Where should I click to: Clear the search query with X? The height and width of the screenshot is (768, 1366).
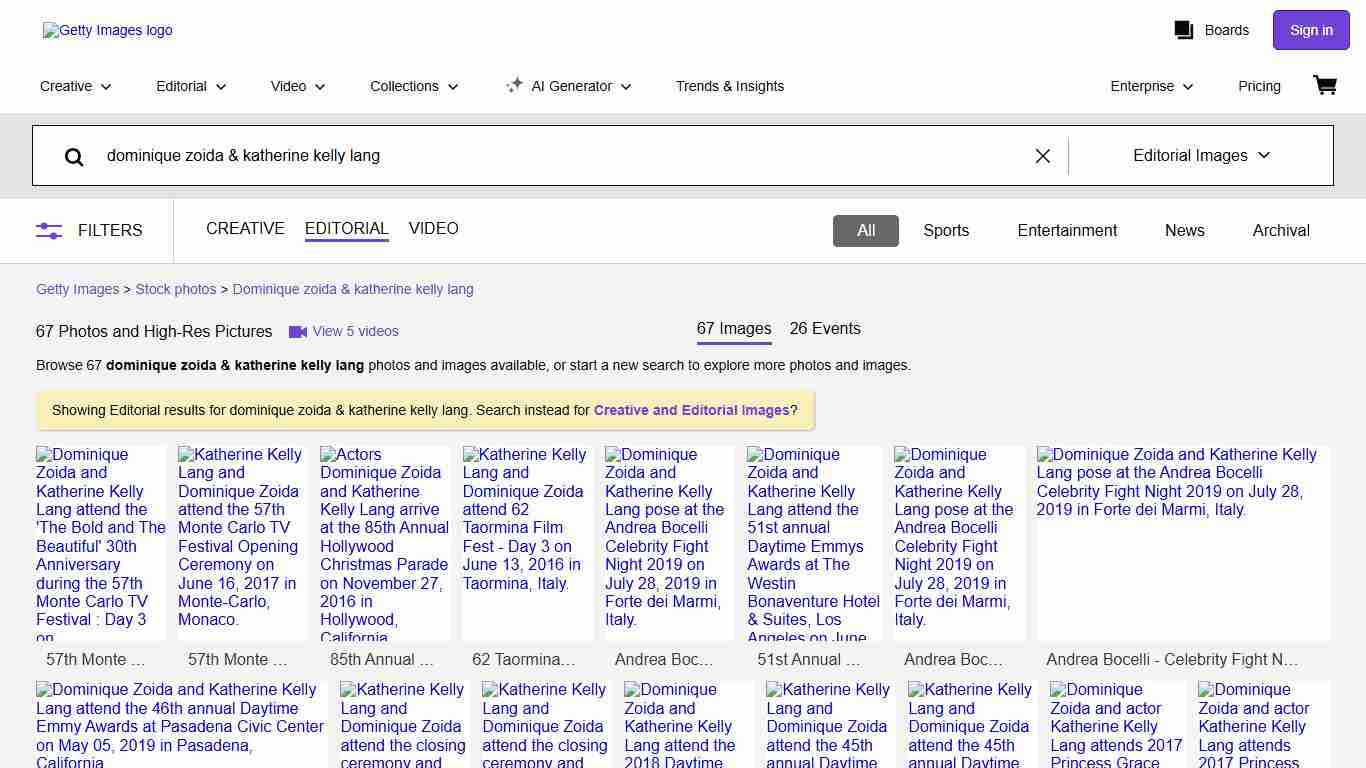click(x=1042, y=156)
